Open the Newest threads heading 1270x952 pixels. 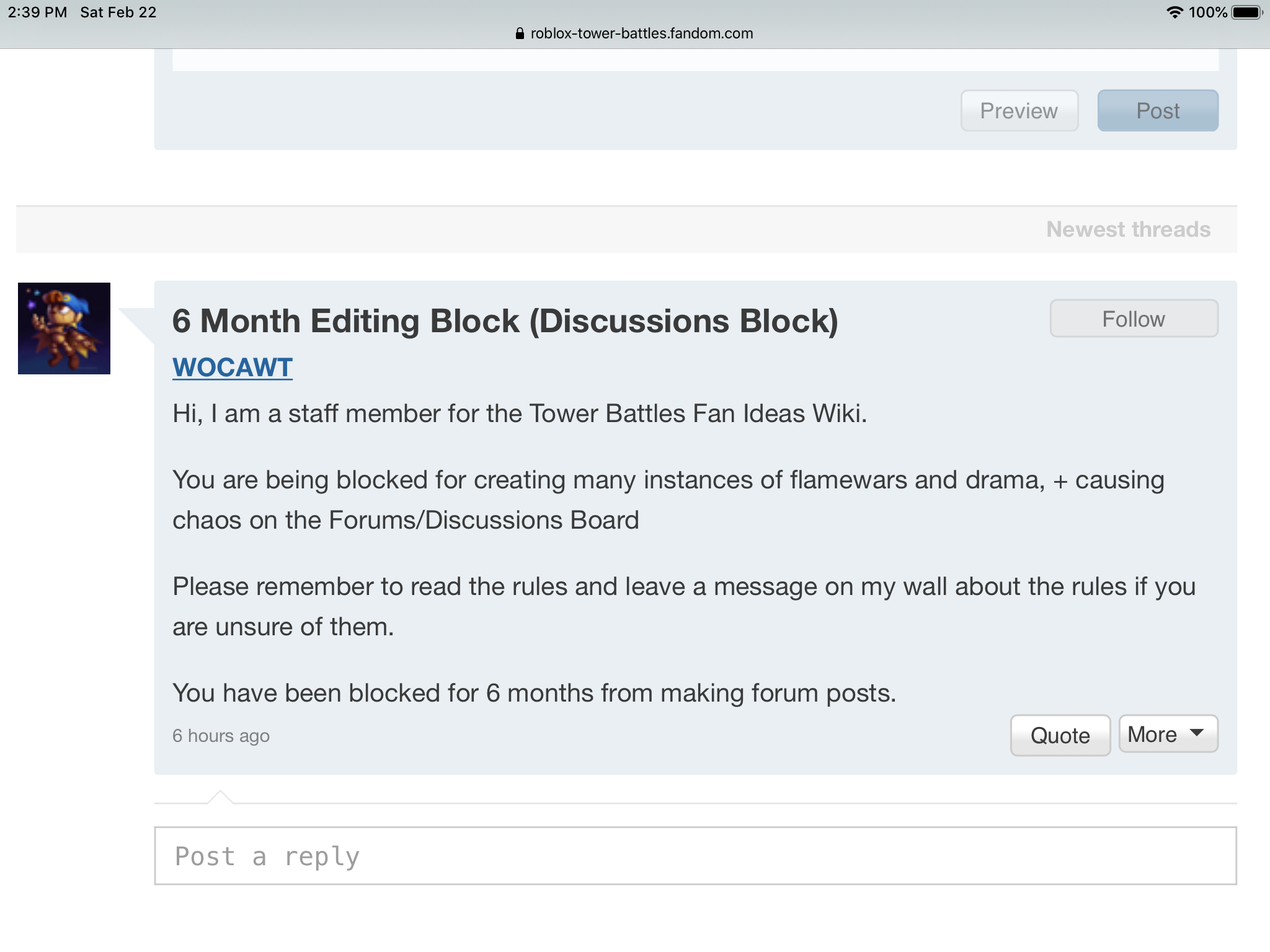tap(1128, 229)
